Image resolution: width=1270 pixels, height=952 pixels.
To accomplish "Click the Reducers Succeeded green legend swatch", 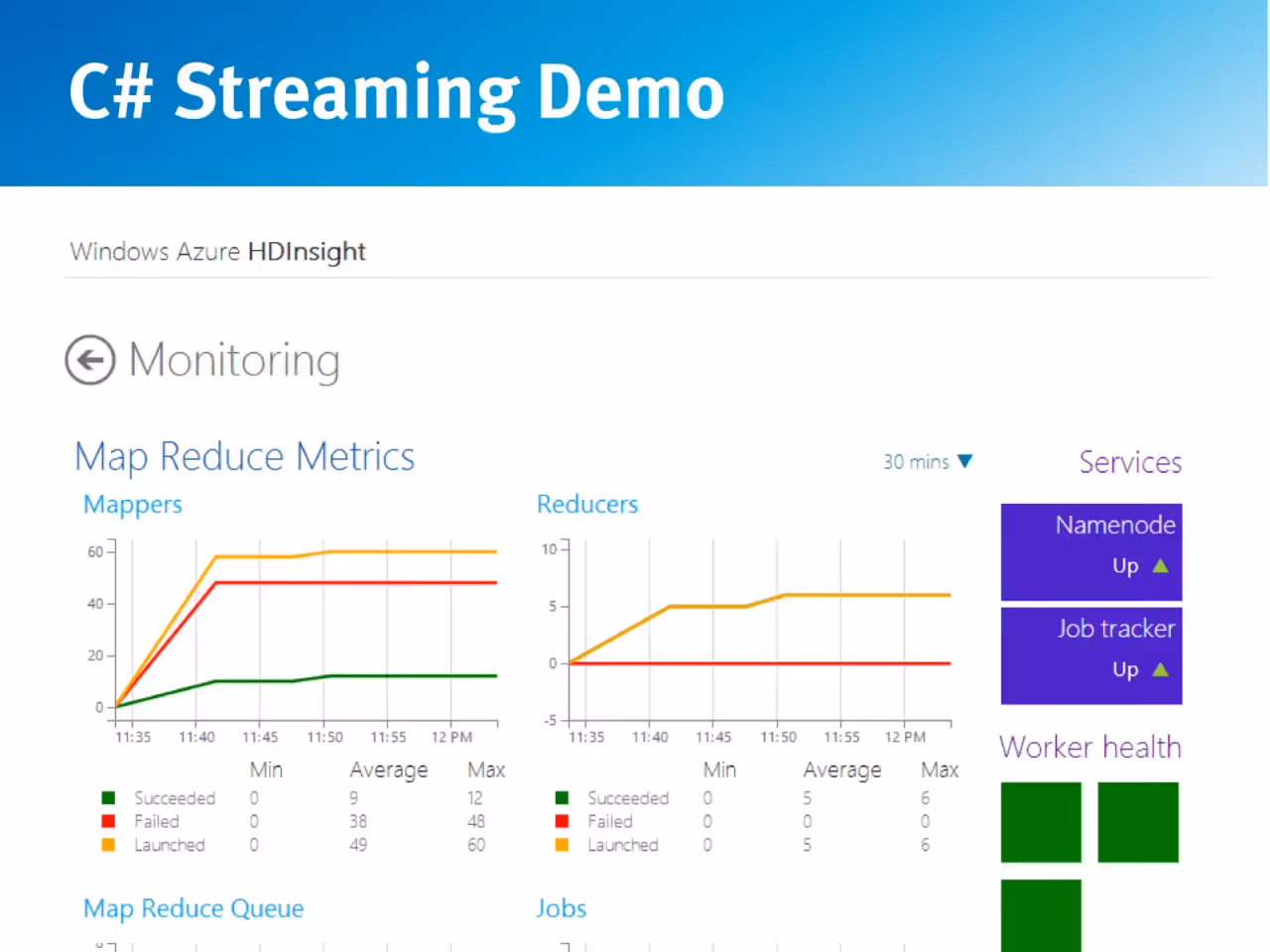I will [562, 798].
